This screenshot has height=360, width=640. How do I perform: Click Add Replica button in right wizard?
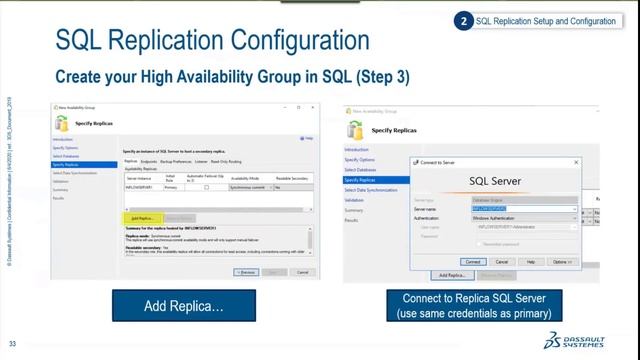(x=452, y=276)
